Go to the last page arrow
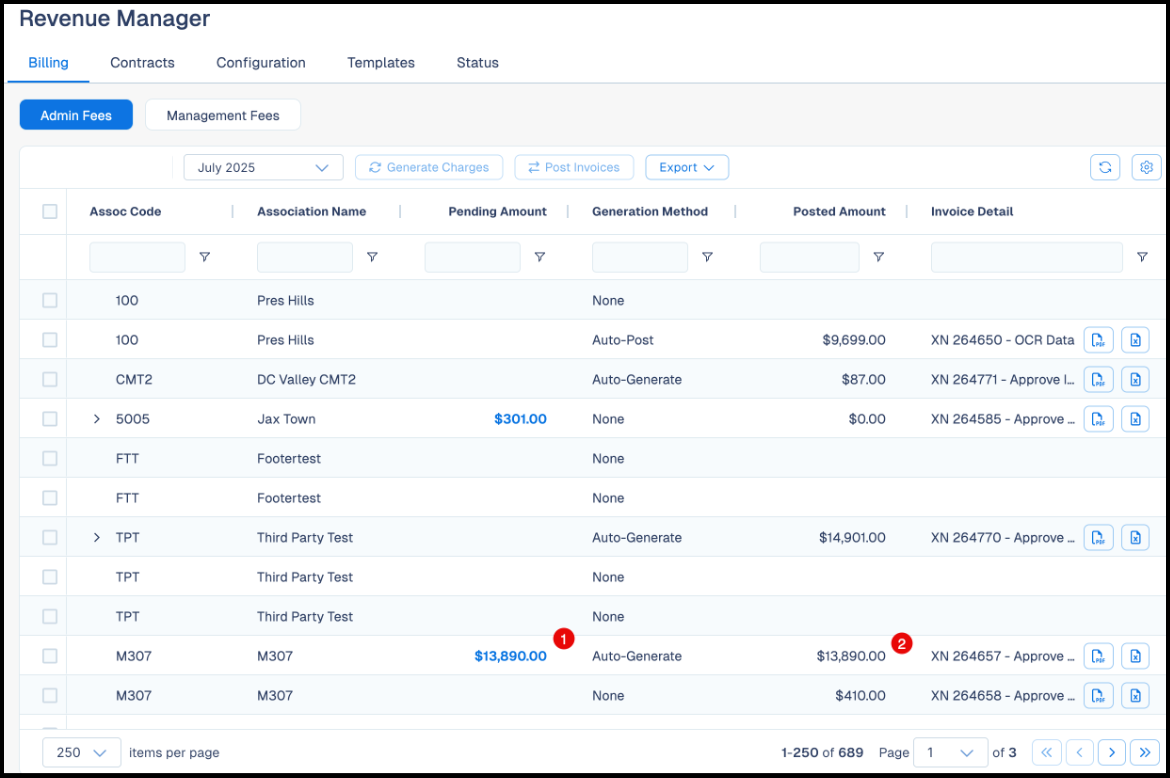 pyautogui.click(x=1145, y=753)
